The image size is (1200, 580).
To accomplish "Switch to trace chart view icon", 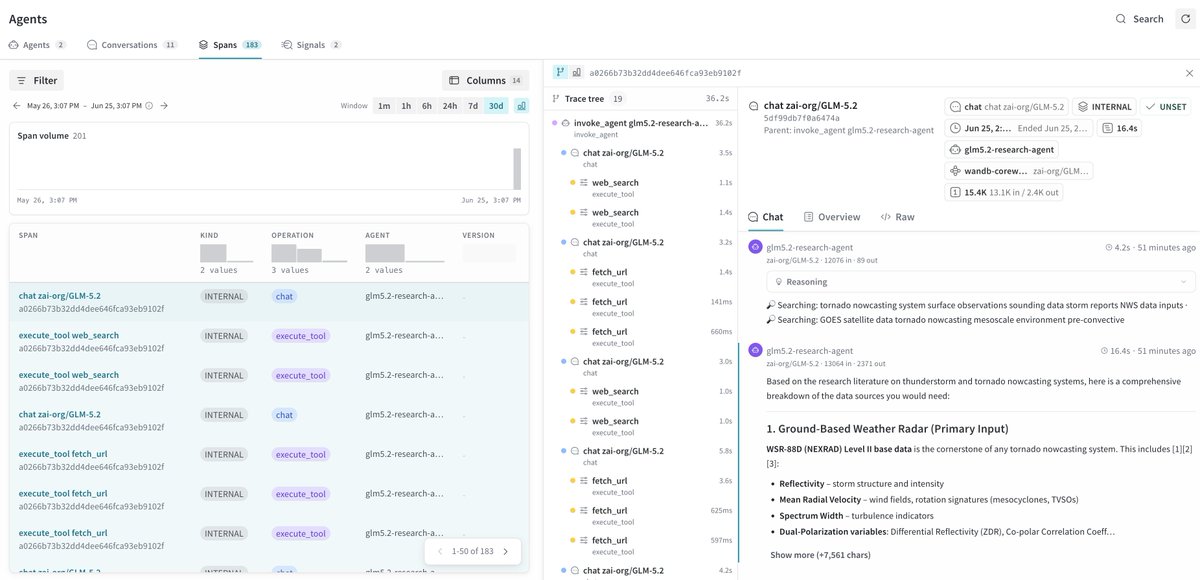I will (577, 73).
